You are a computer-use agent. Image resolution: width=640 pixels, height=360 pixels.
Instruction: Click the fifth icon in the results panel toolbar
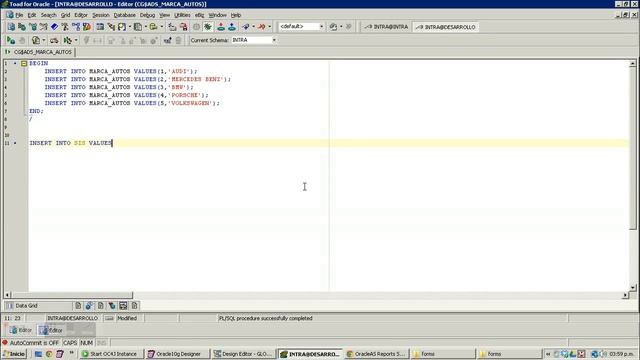point(123,305)
